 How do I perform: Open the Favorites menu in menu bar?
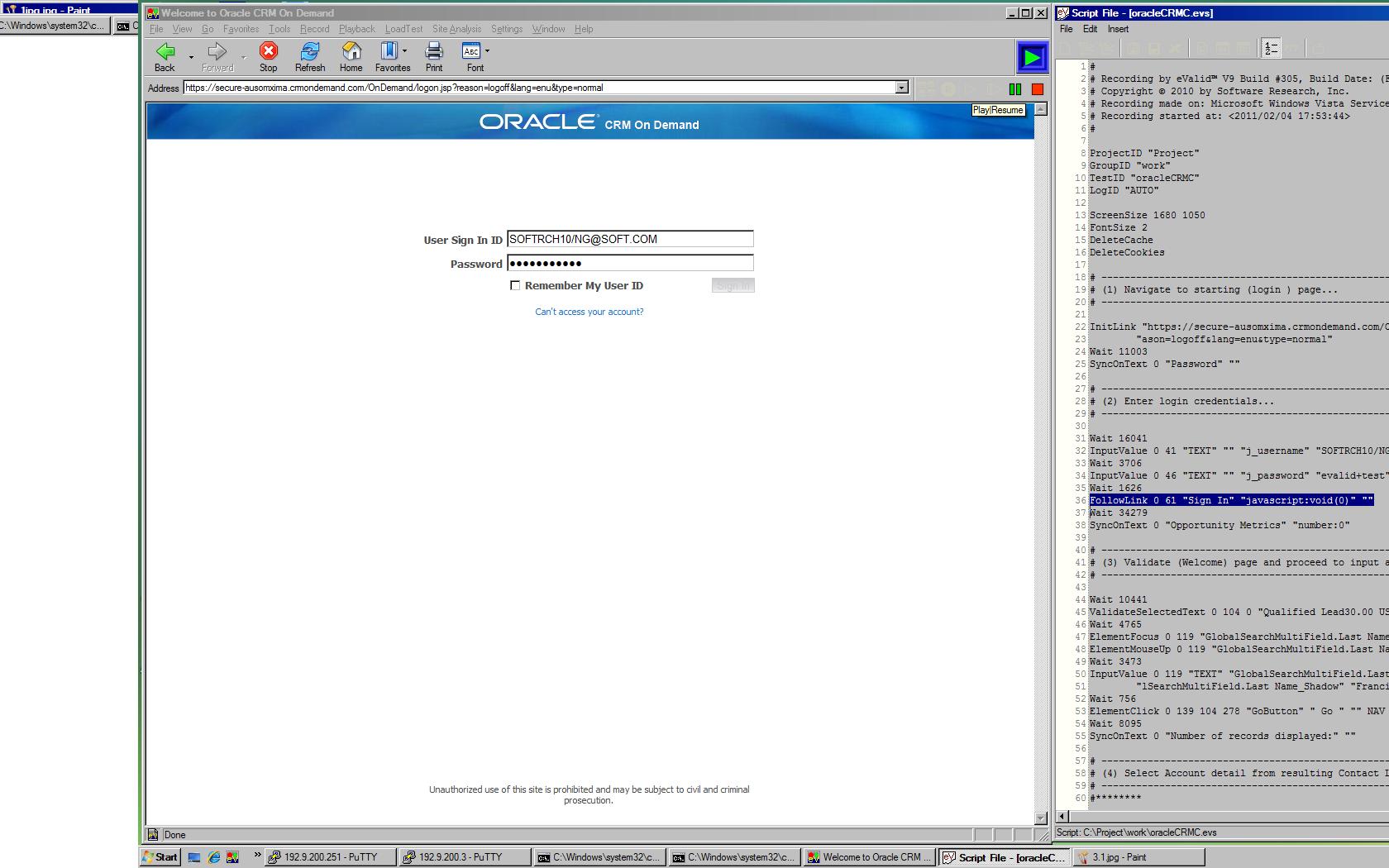241,29
